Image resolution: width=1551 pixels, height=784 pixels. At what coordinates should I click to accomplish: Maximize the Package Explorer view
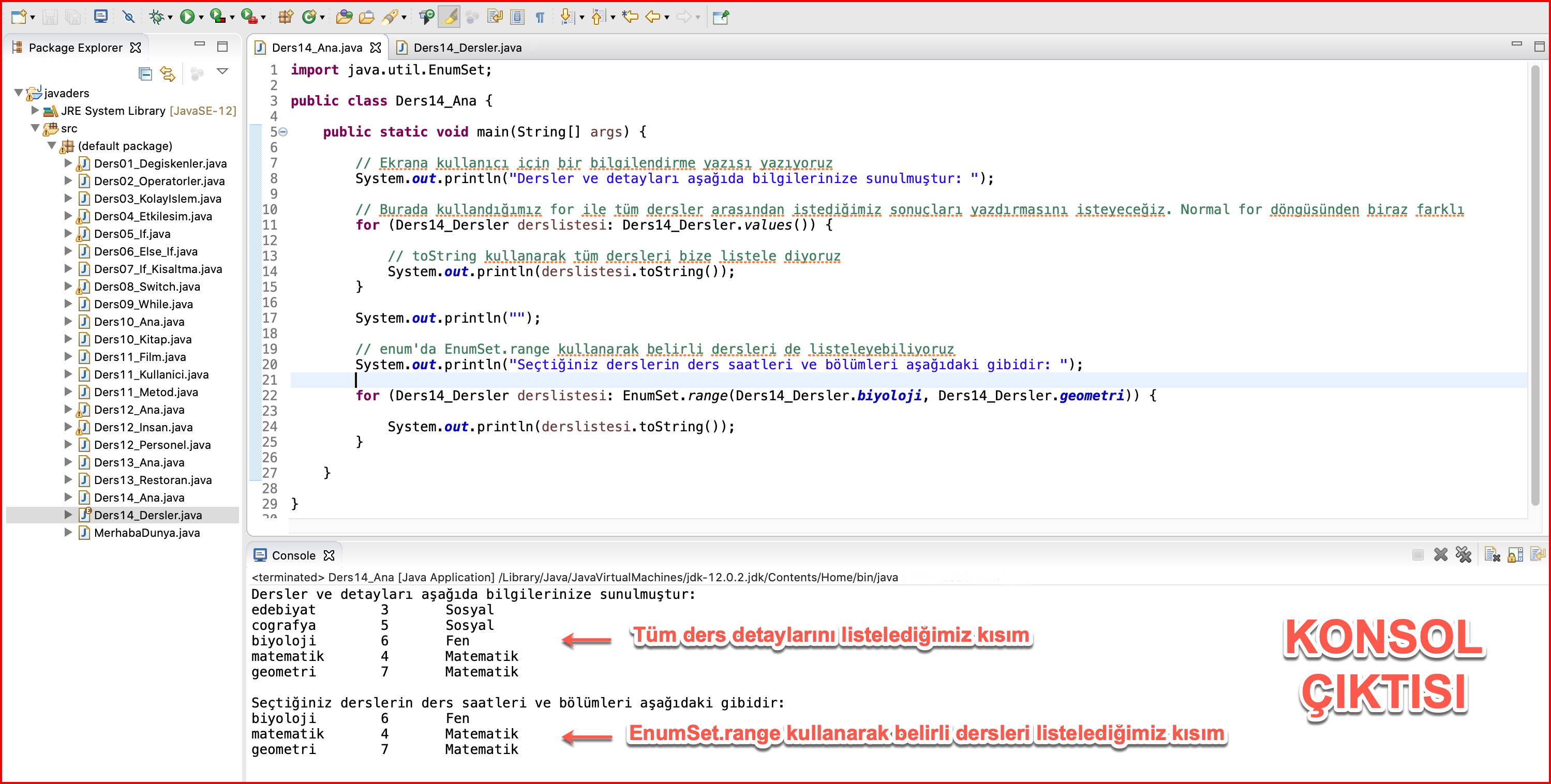coord(222,47)
